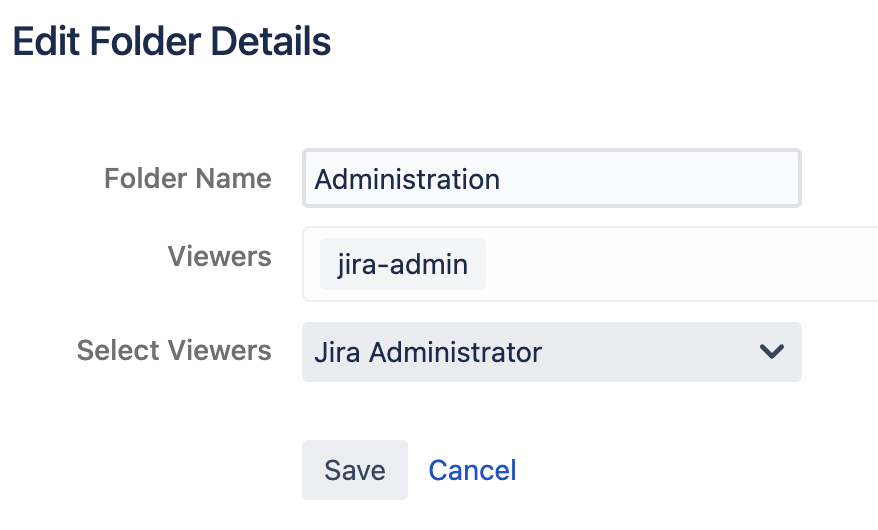Select the jira-admin viewer tag
The height and width of the screenshot is (530, 878).
coord(402,264)
